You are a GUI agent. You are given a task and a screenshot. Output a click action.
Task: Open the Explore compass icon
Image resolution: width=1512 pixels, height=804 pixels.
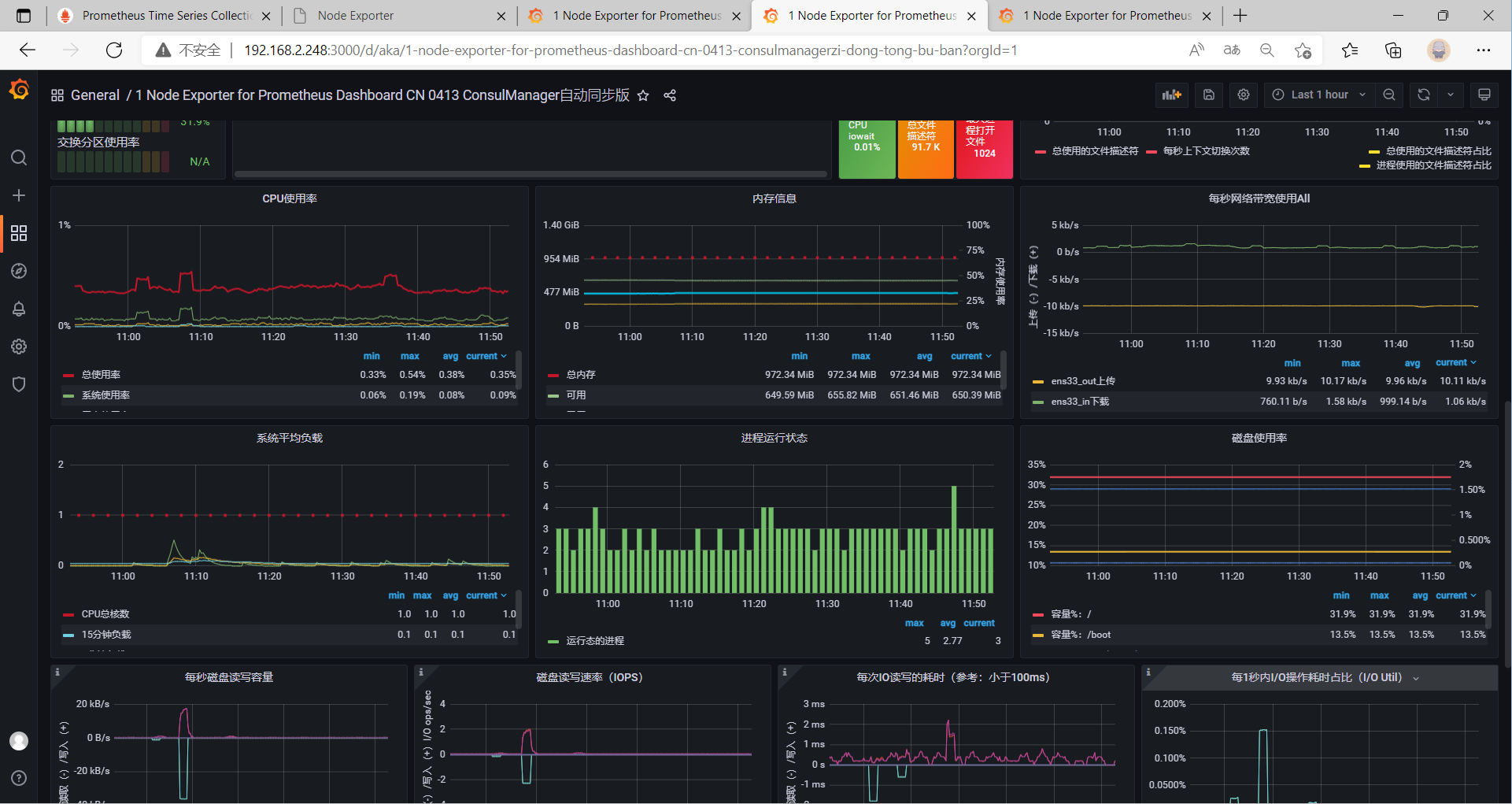19,271
